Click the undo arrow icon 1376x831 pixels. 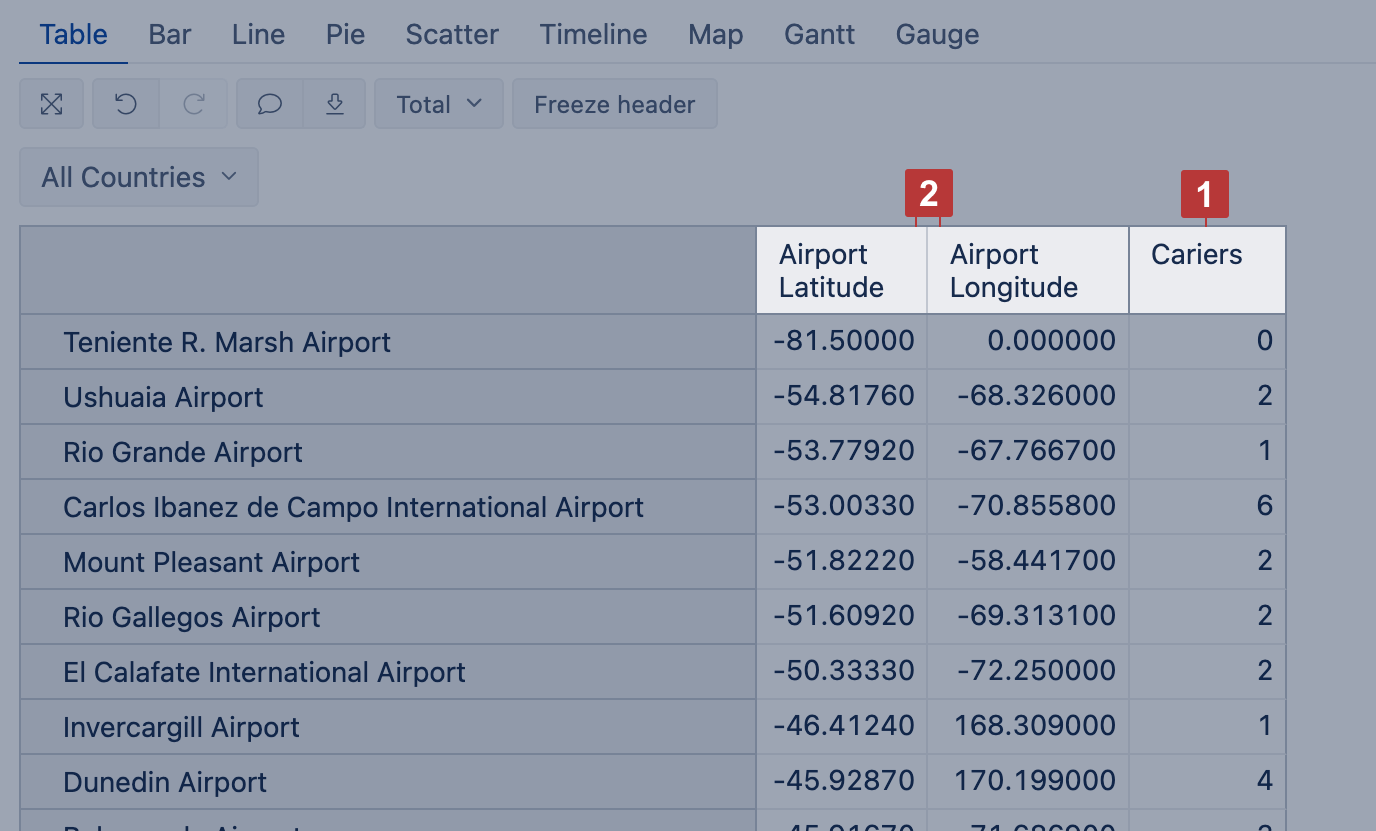(x=126, y=104)
